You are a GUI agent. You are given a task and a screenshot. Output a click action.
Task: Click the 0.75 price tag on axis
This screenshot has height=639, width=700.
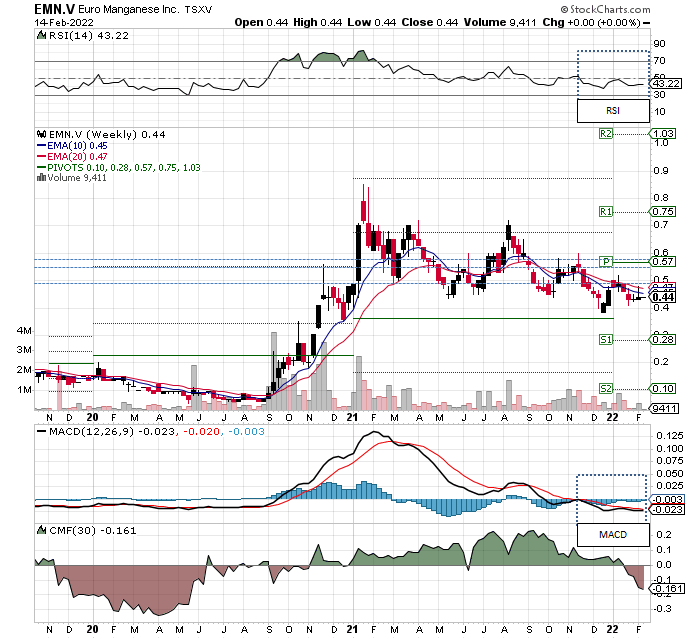663,212
